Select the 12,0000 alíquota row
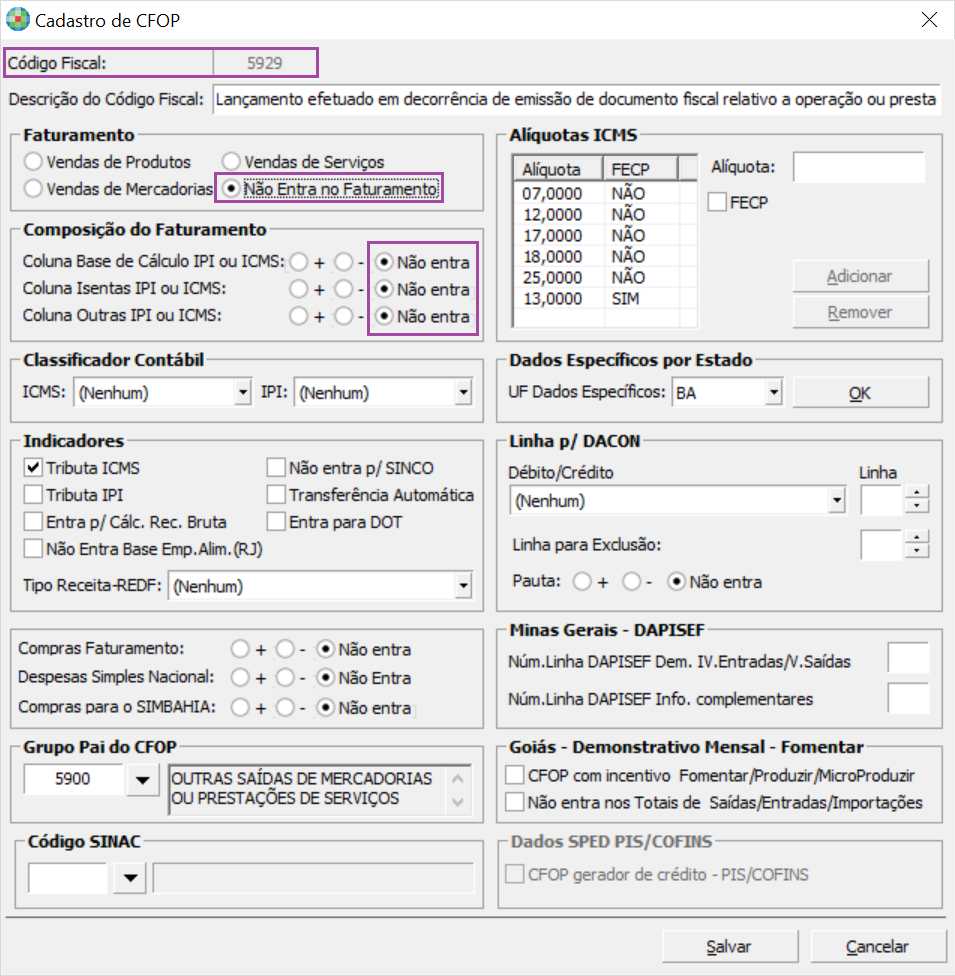Image resolution: width=955 pixels, height=976 pixels. 604,215
